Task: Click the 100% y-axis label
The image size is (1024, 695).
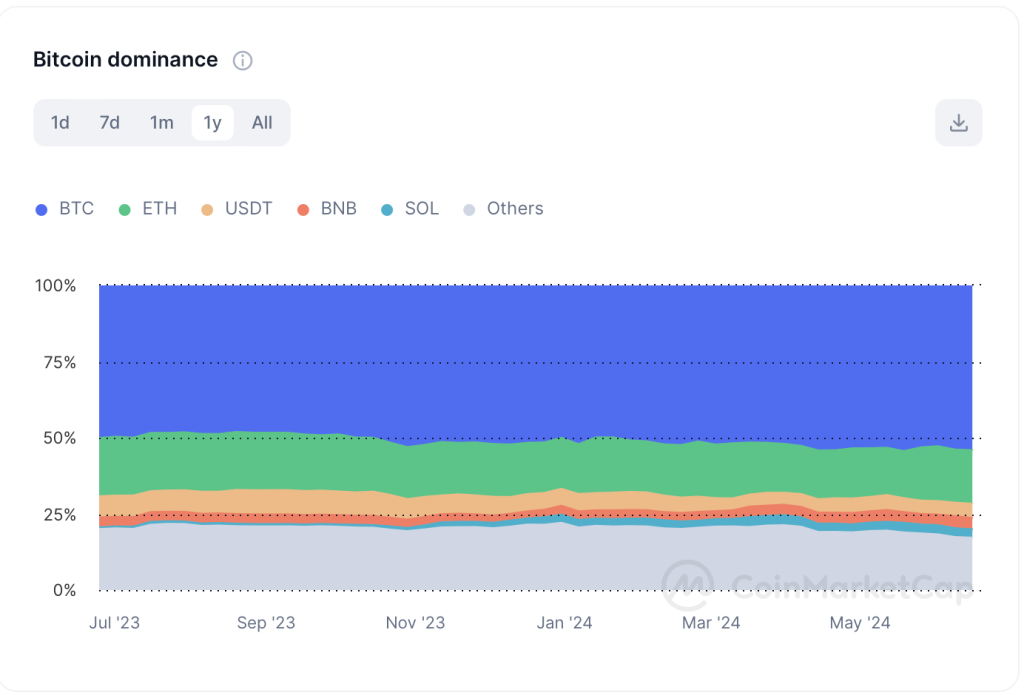Action: (x=56, y=285)
